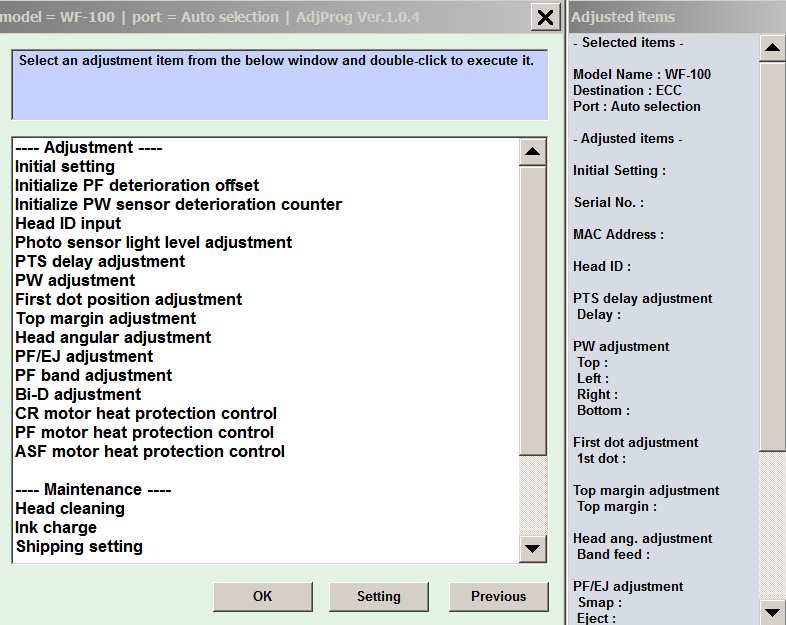Click '- Selected items -' heading
Image resolution: width=786 pixels, height=625 pixels.
click(x=628, y=43)
